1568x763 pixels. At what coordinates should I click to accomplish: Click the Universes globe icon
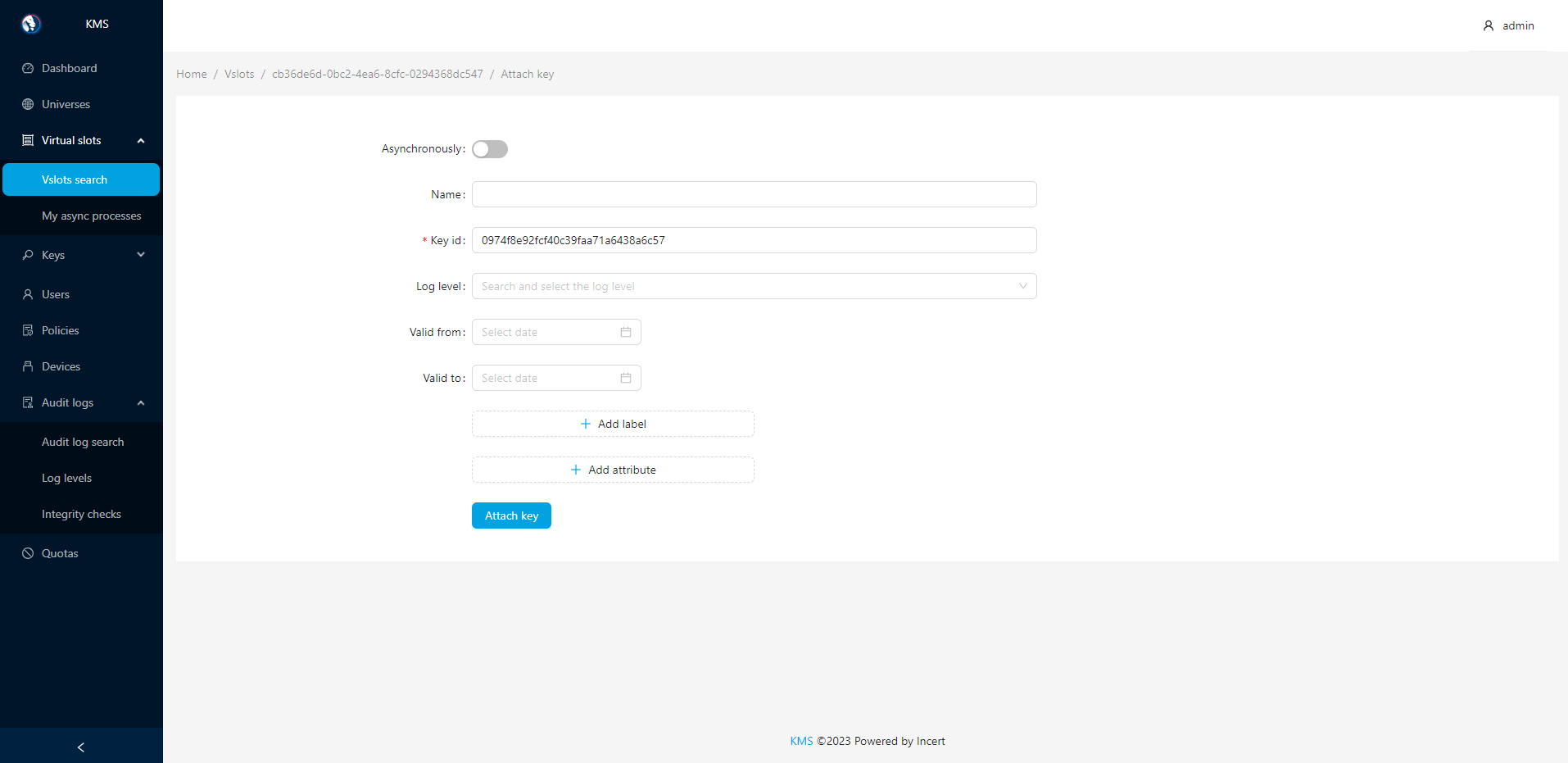(28, 104)
